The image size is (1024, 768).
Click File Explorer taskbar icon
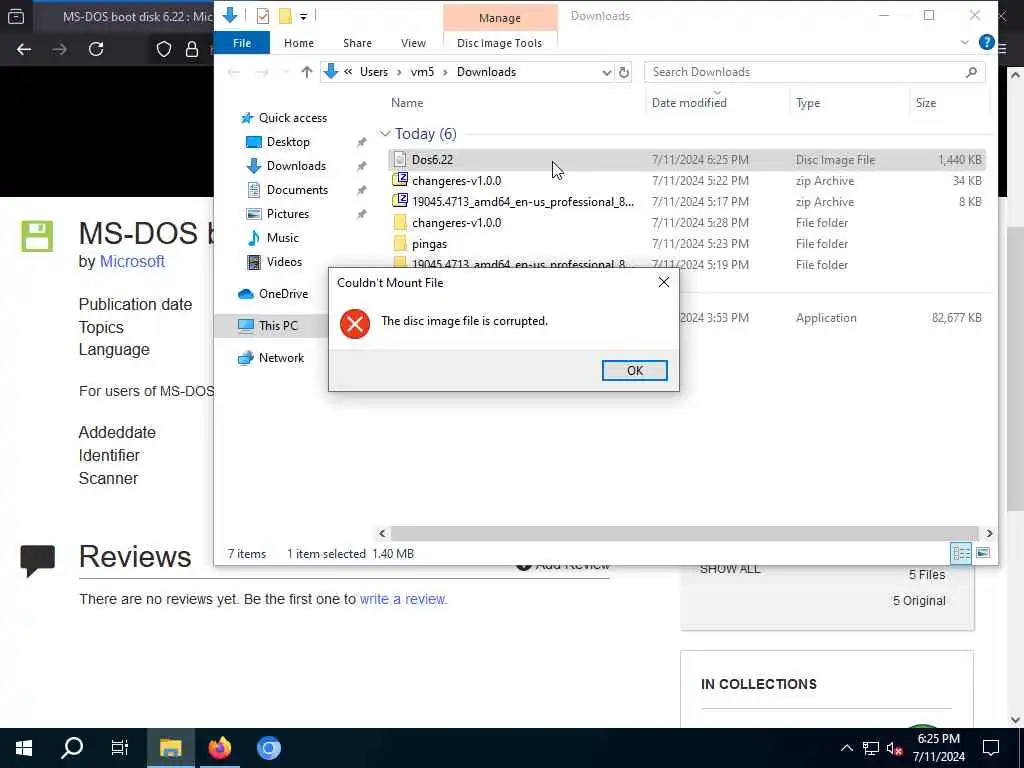[170, 748]
